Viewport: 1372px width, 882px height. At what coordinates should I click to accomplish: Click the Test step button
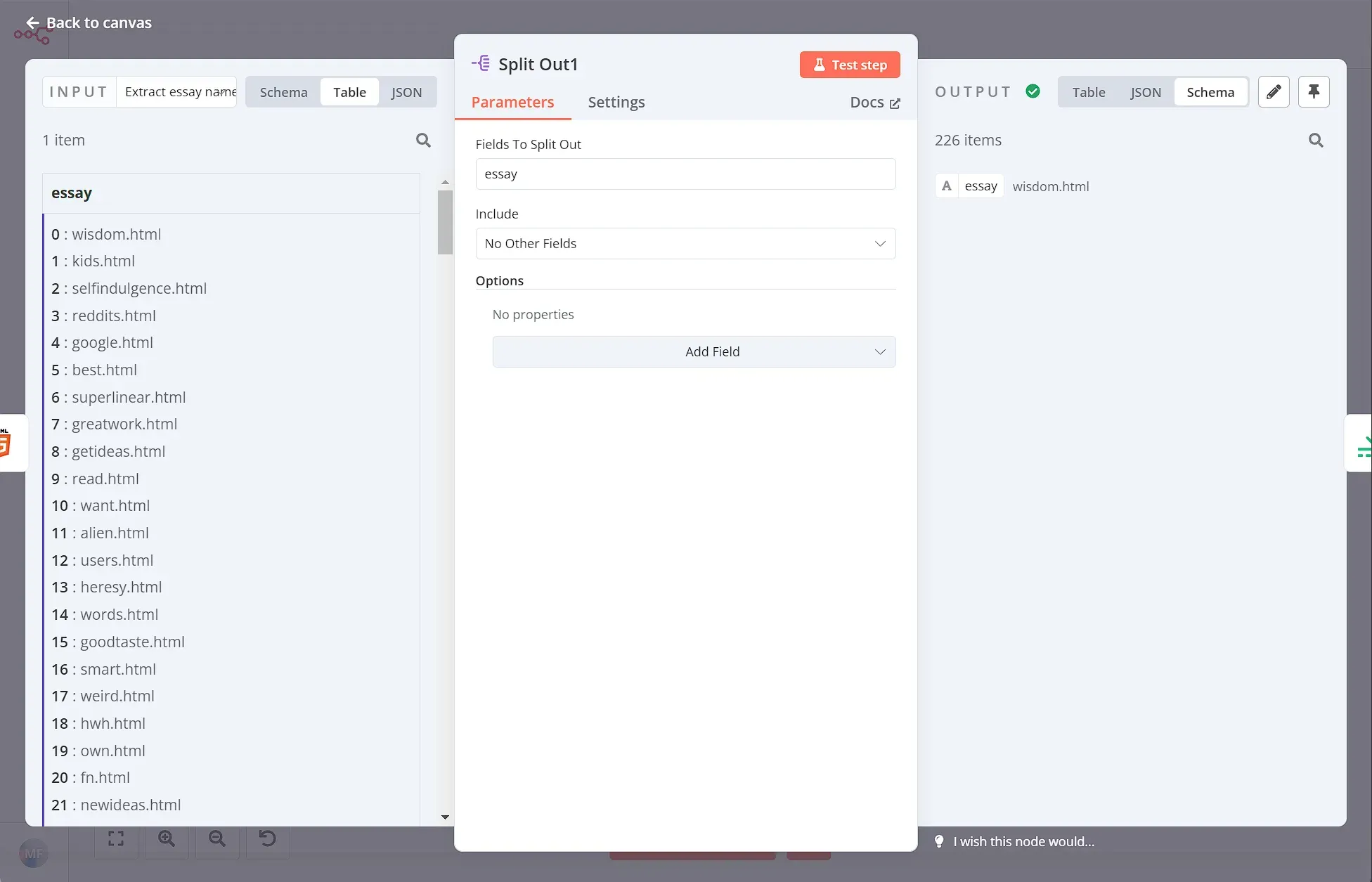(849, 65)
